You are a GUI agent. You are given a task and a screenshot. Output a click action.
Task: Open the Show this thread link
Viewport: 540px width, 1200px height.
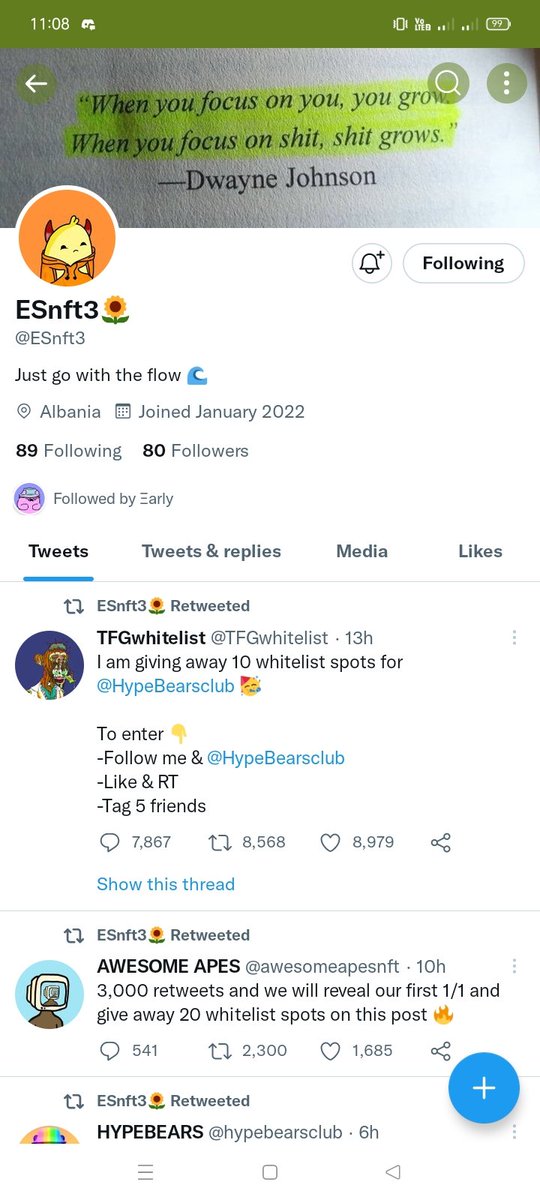pos(166,884)
